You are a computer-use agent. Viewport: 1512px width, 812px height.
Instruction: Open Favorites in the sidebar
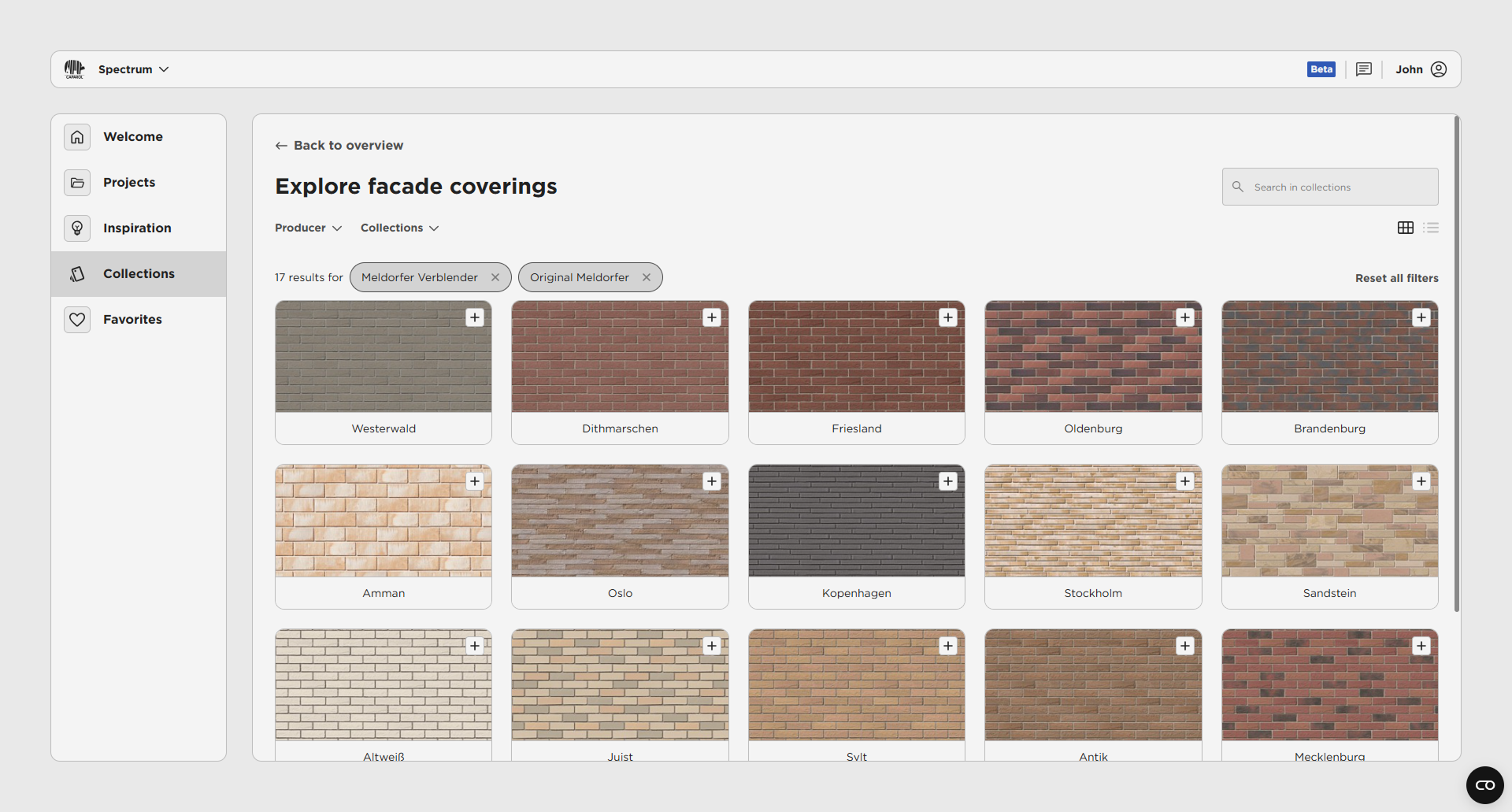click(x=132, y=319)
